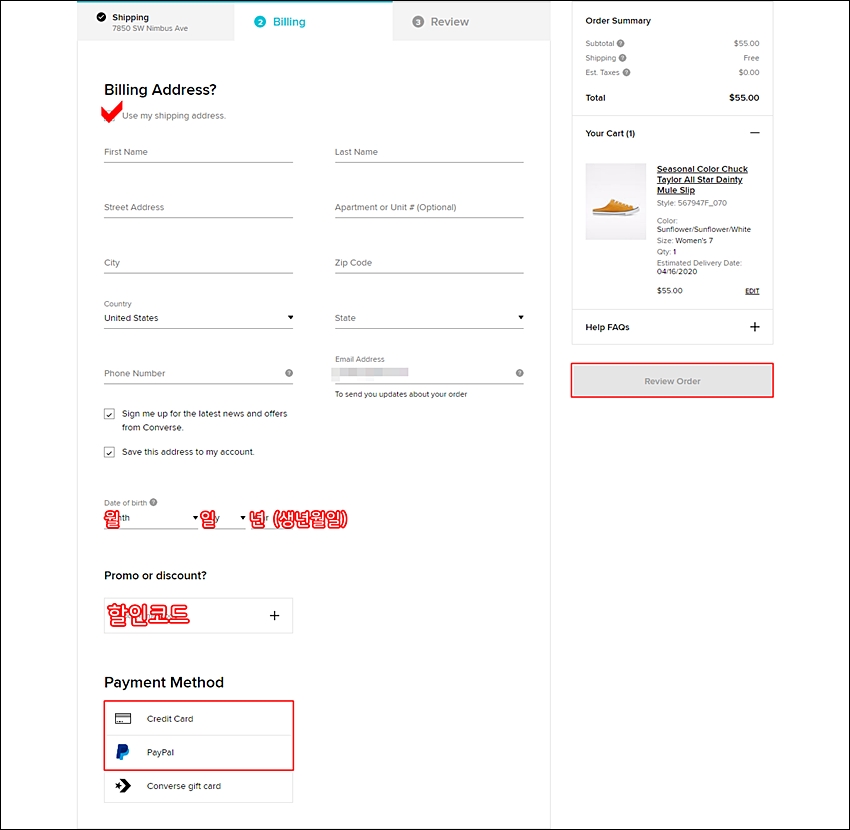Expand the Help FAQs section
This screenshot has width=850, height=830.
click(755, 327)
